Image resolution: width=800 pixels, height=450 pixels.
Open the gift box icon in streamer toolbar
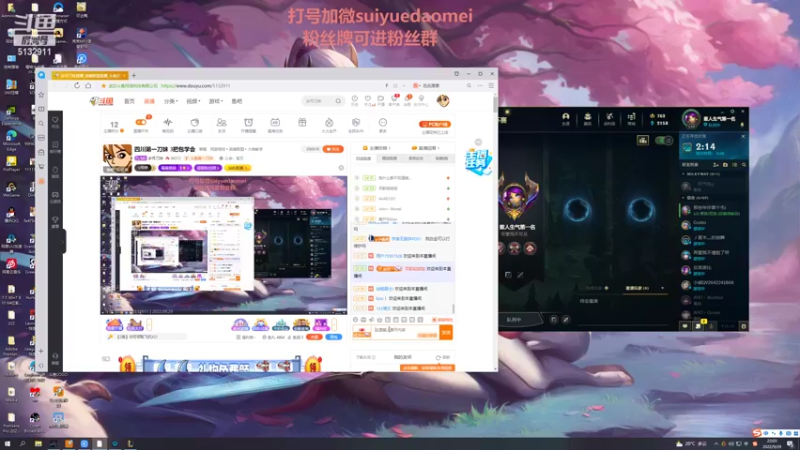coord(302,122)
